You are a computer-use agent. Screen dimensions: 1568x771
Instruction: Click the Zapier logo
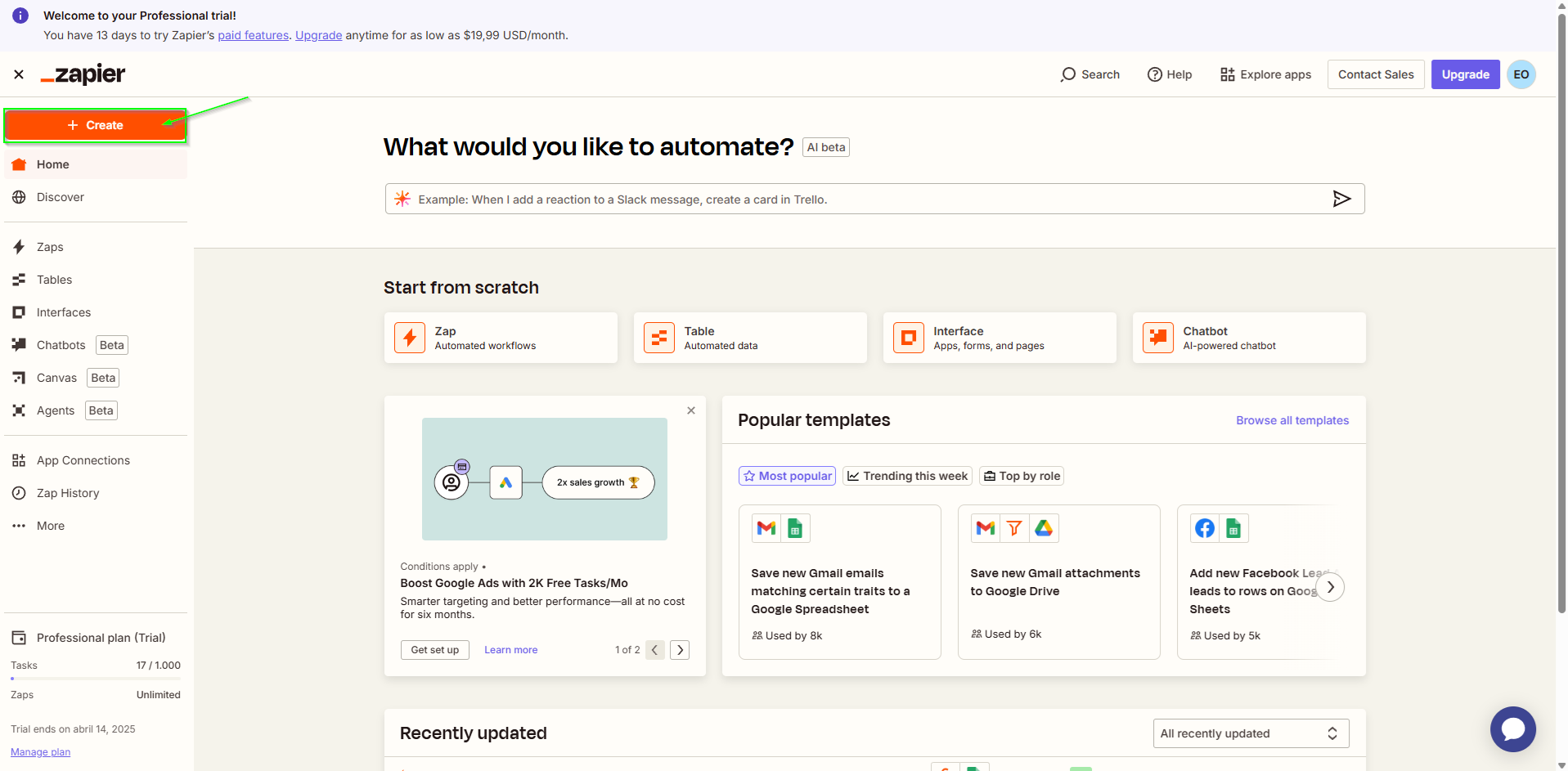tap(83, 74)
